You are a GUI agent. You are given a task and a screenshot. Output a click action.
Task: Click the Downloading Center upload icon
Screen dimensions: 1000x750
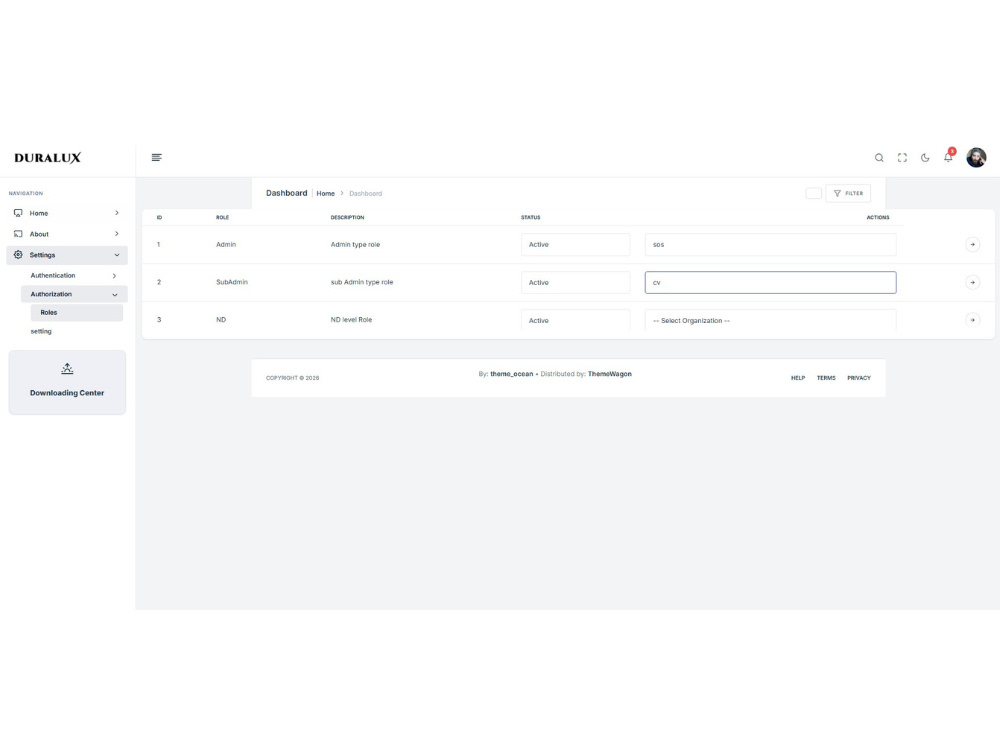[67, 369]
